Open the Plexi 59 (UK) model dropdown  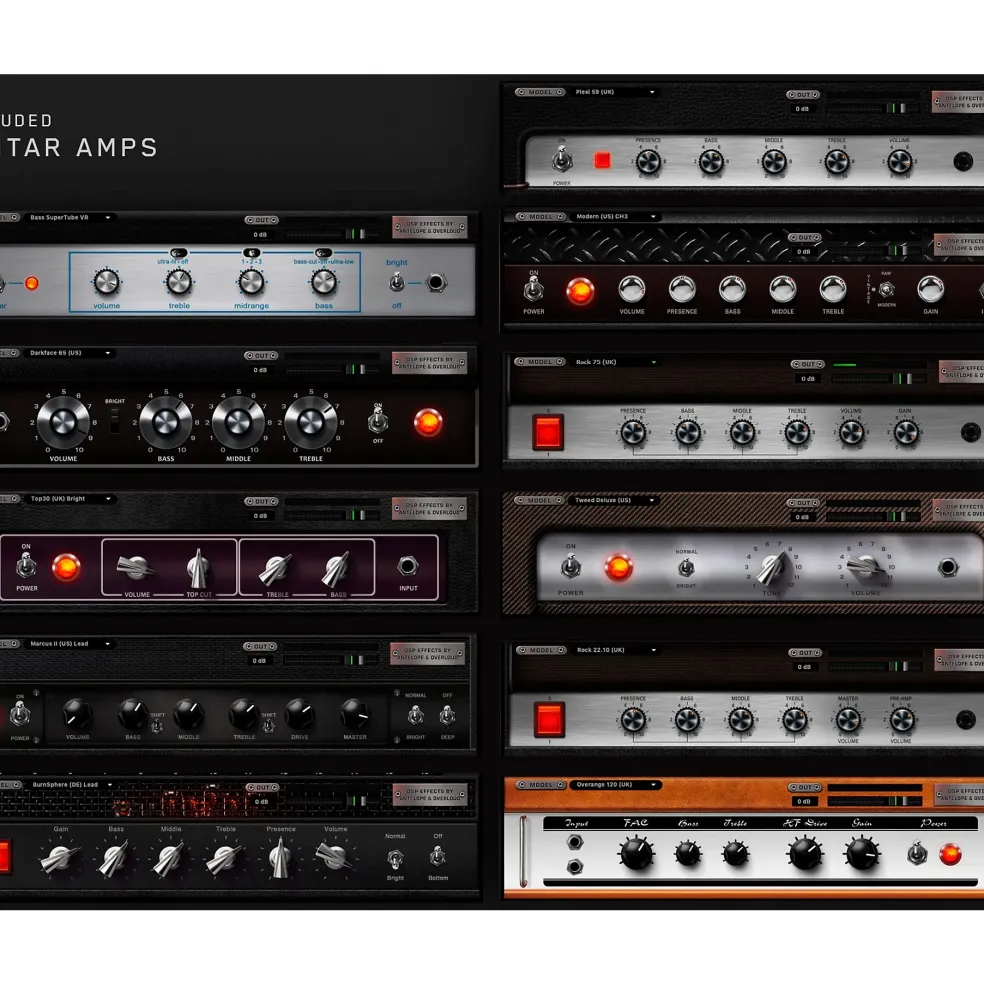(615, 92)
